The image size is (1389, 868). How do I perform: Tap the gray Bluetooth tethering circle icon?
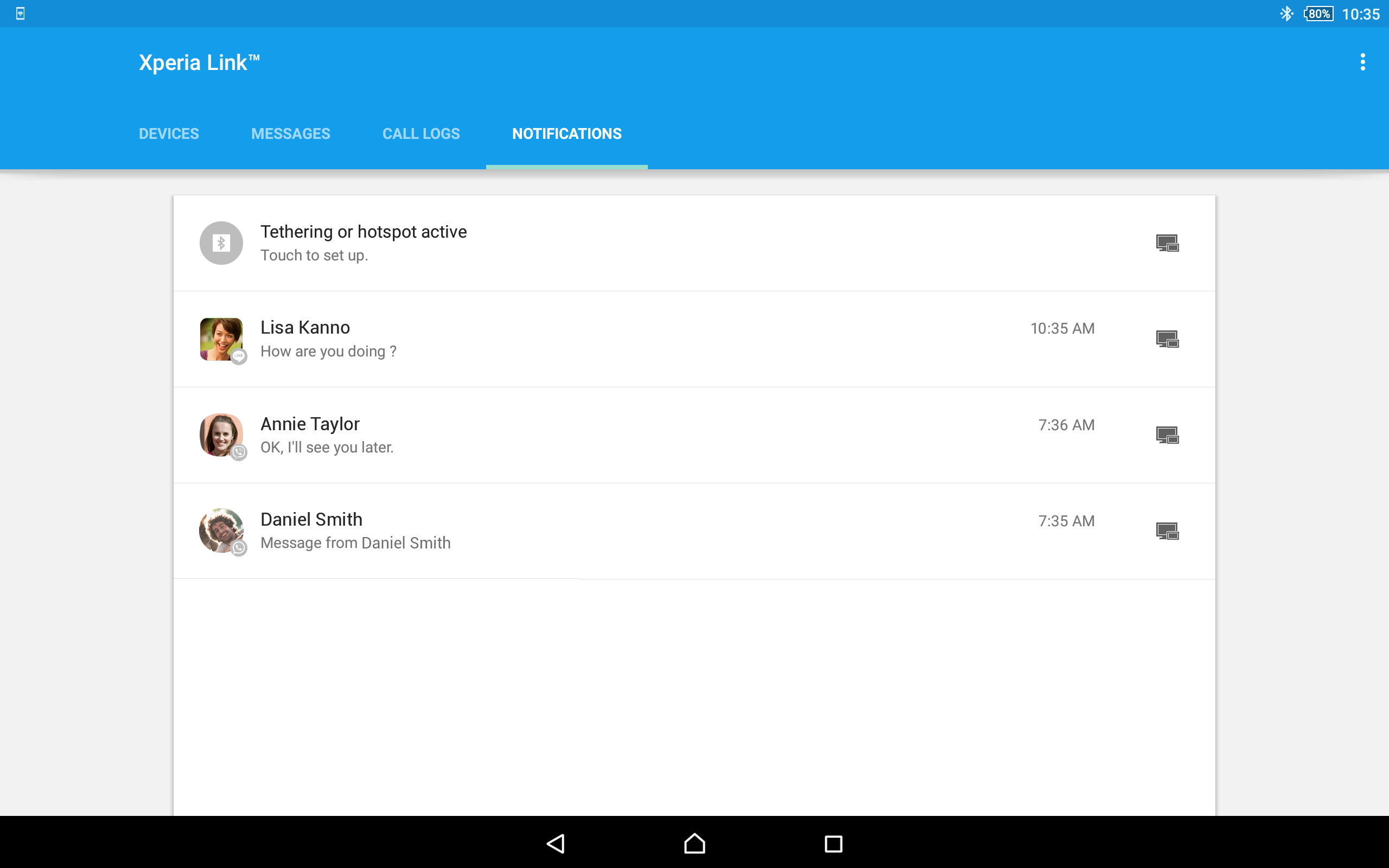pyautogui.click(x=221, y=244)
